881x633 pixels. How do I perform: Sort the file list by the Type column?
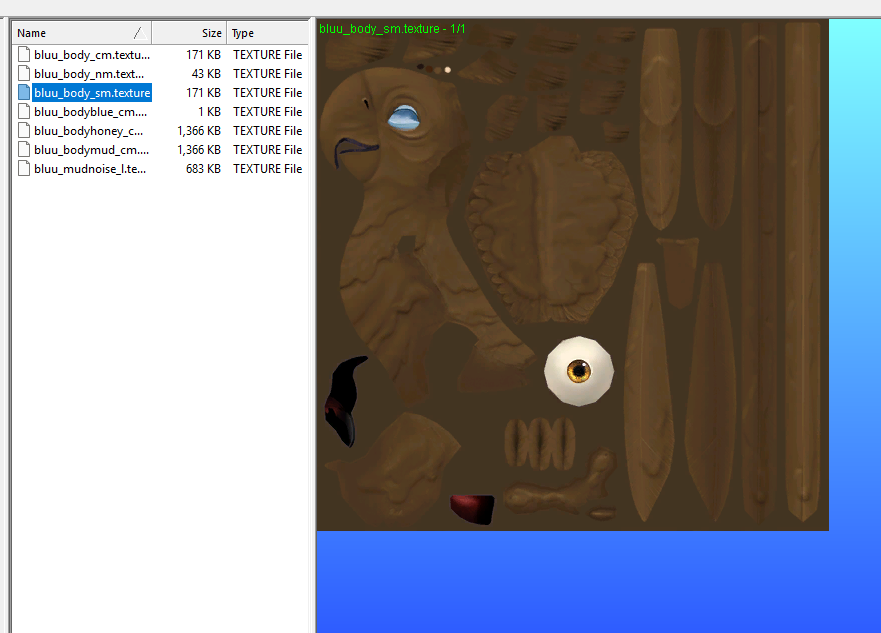click(x=267, y=33)
